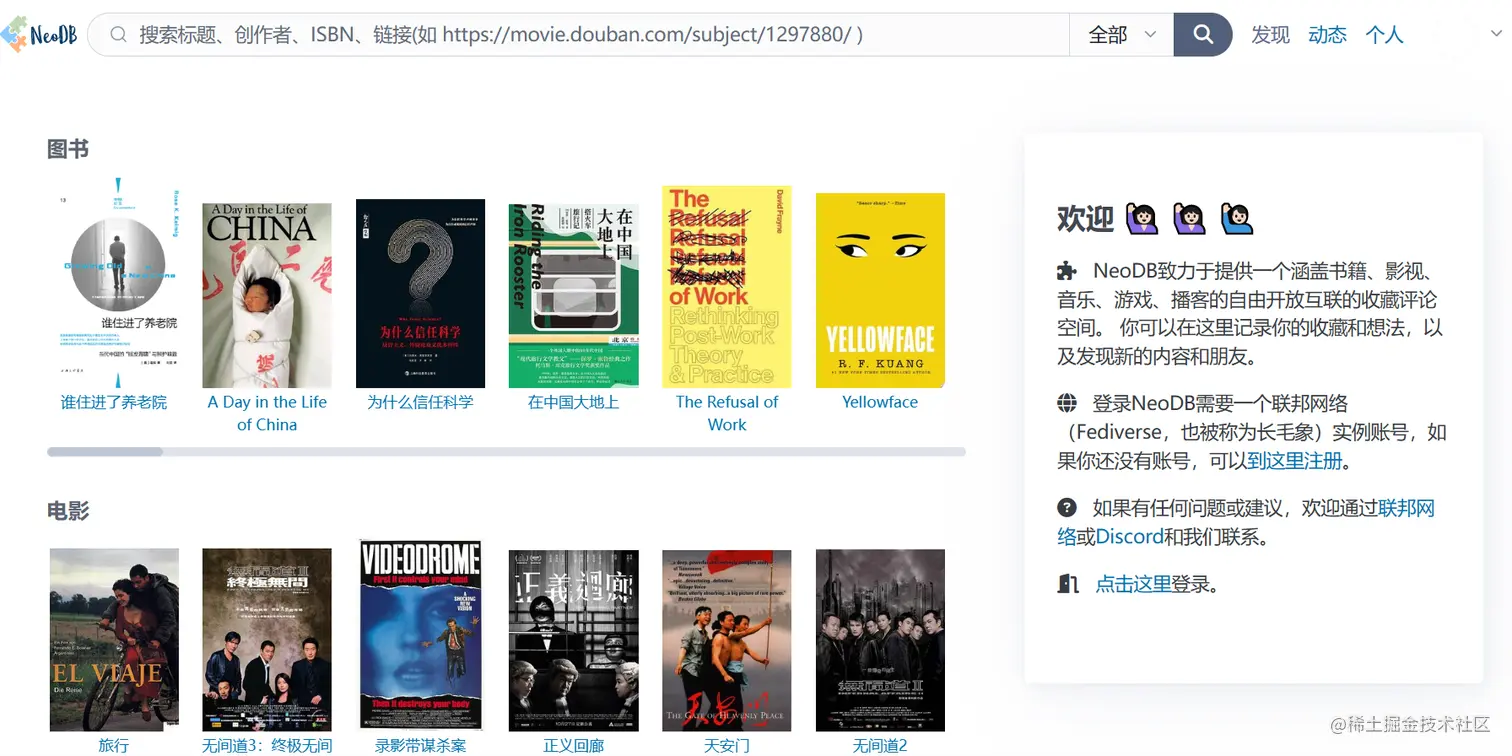Click the question mark icon in welcome panel
Image resolution: width=1512 pixels, height=756 pixels.
point(1067,507)
